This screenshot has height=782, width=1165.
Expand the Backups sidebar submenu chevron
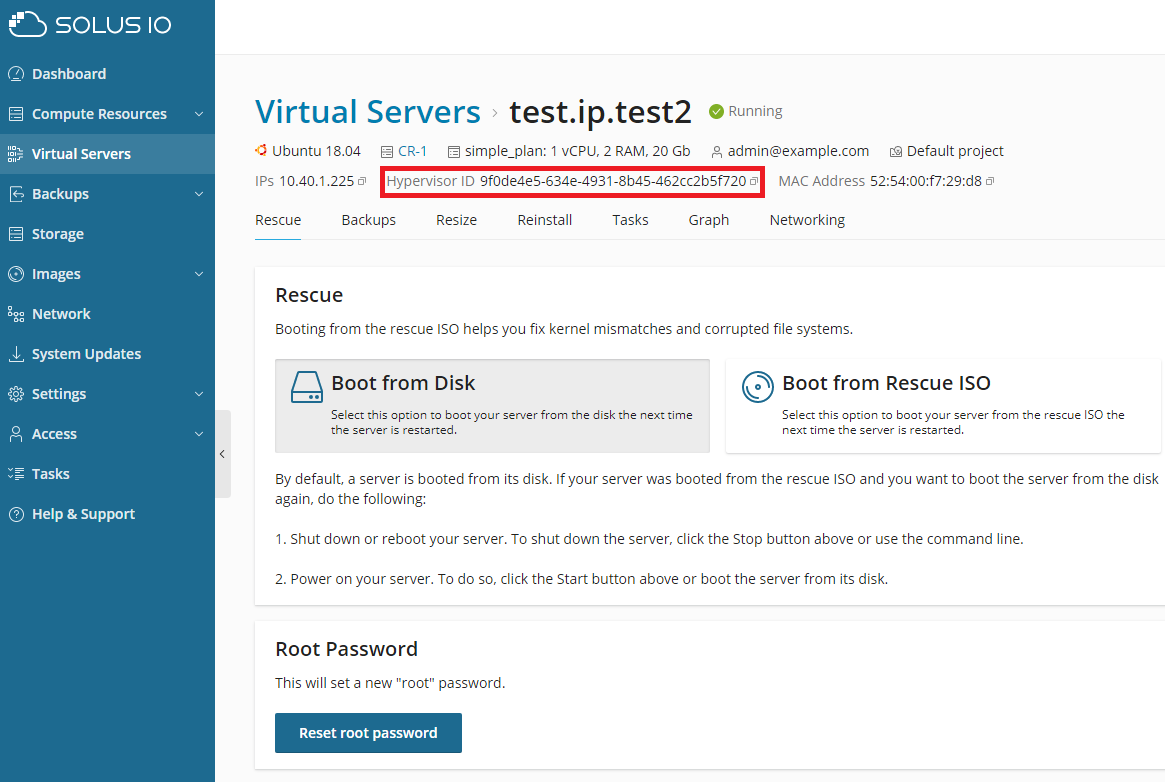[199, 194]
